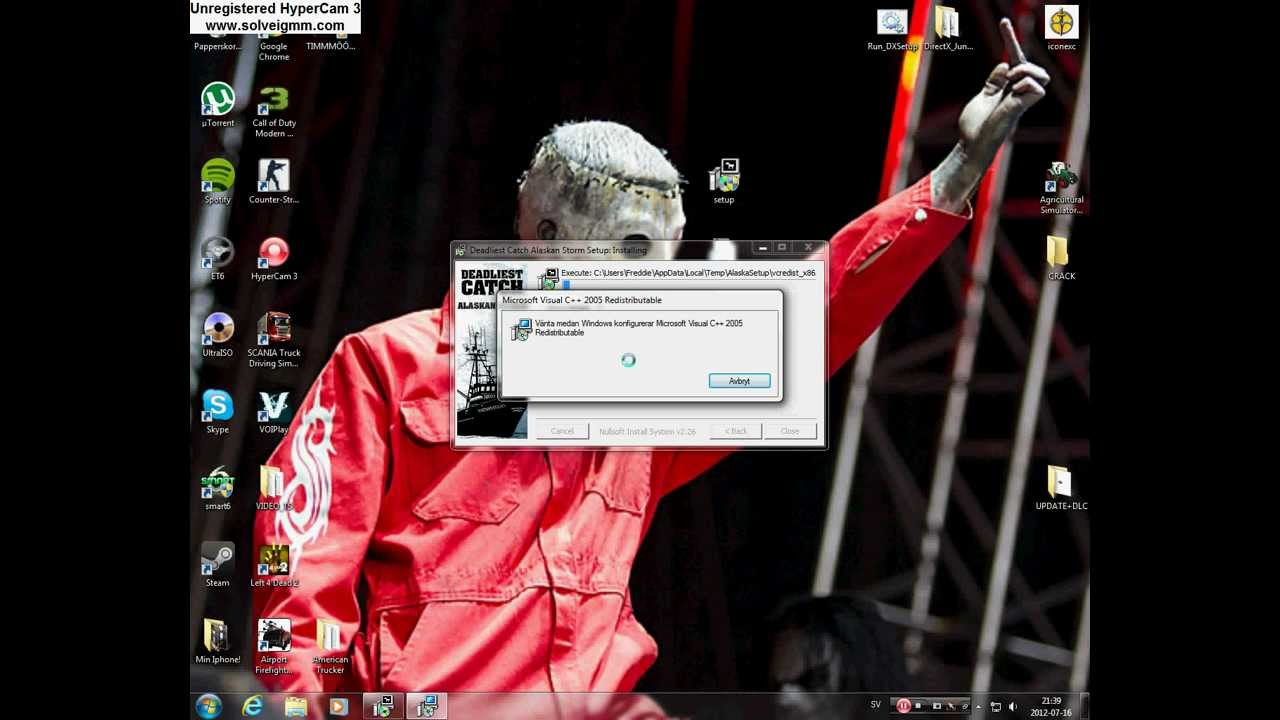Select the Left 4 Dead 2 icon

click(x=274, y=566)
